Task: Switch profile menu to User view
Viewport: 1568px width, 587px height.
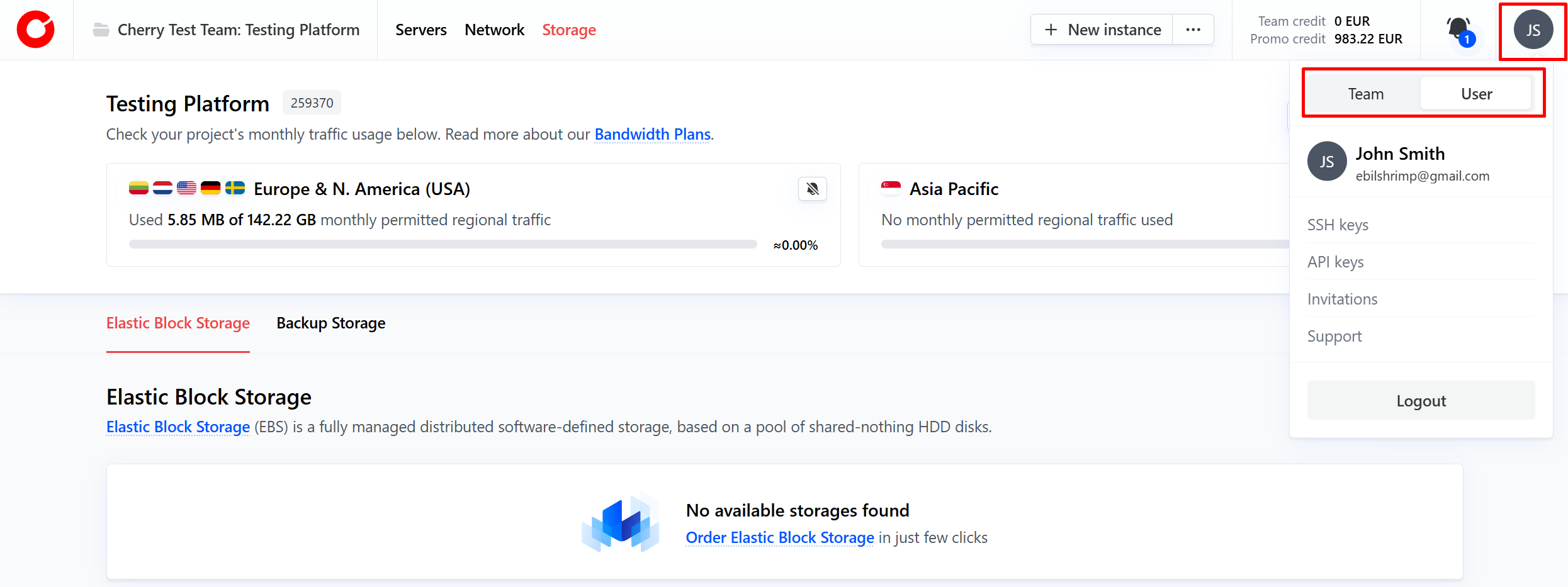Action: (1476, 94)
